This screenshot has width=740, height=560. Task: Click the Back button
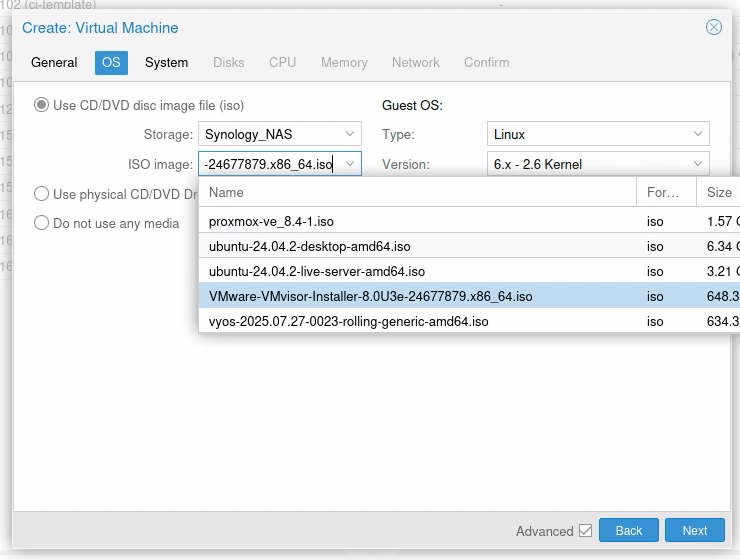coord(629,530)
